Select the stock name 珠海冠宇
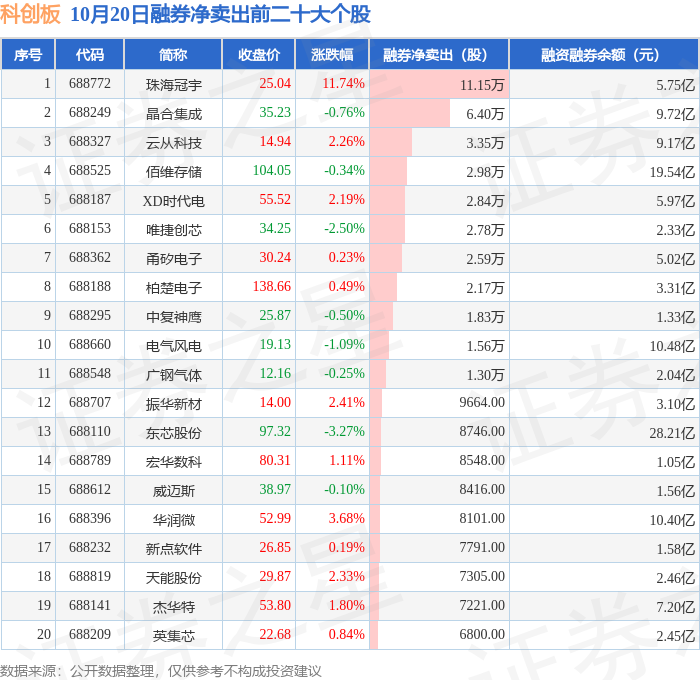The width and height of the screenshot is (700, 680). (174, 85)
